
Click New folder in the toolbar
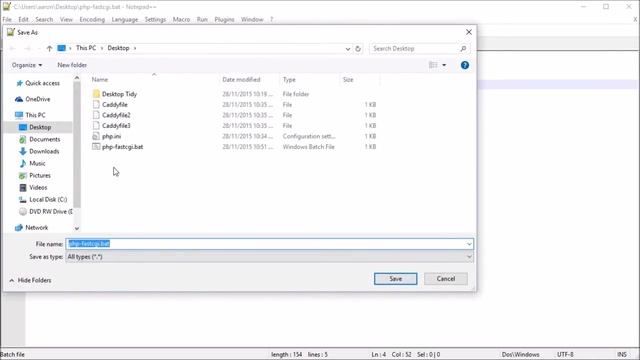pyautogui.click(x=72, y=65)
